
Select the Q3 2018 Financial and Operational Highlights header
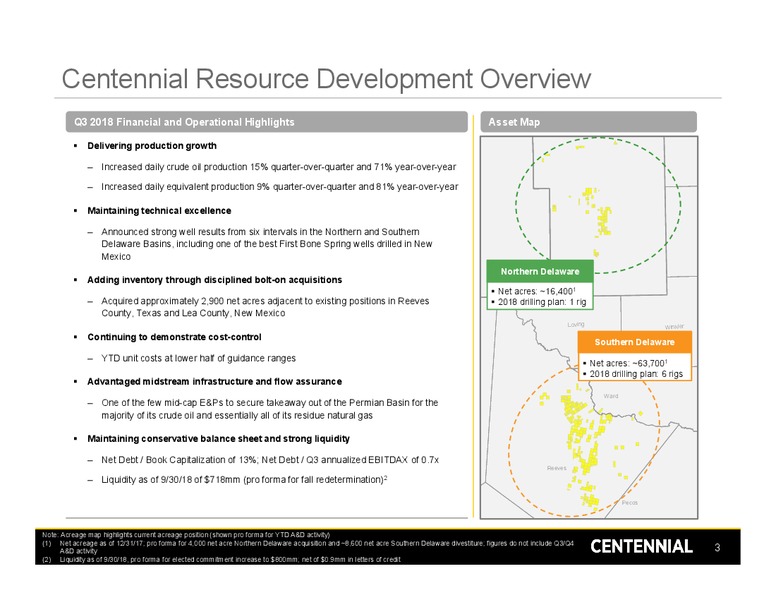coord(267,122)
